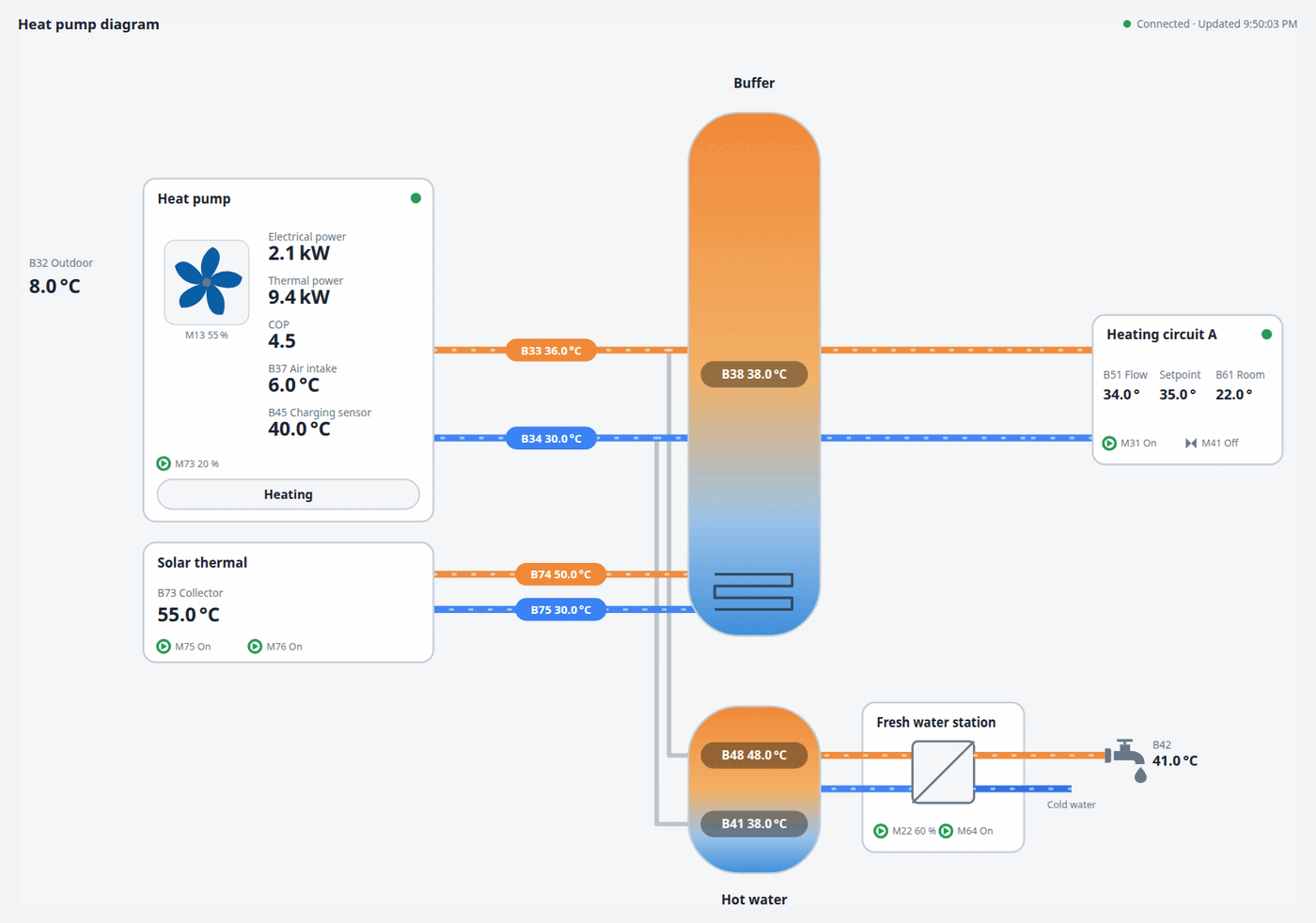1316x923 pixels.
Task: Click the heat pump green status dot
Action: (x=415, y=198)
